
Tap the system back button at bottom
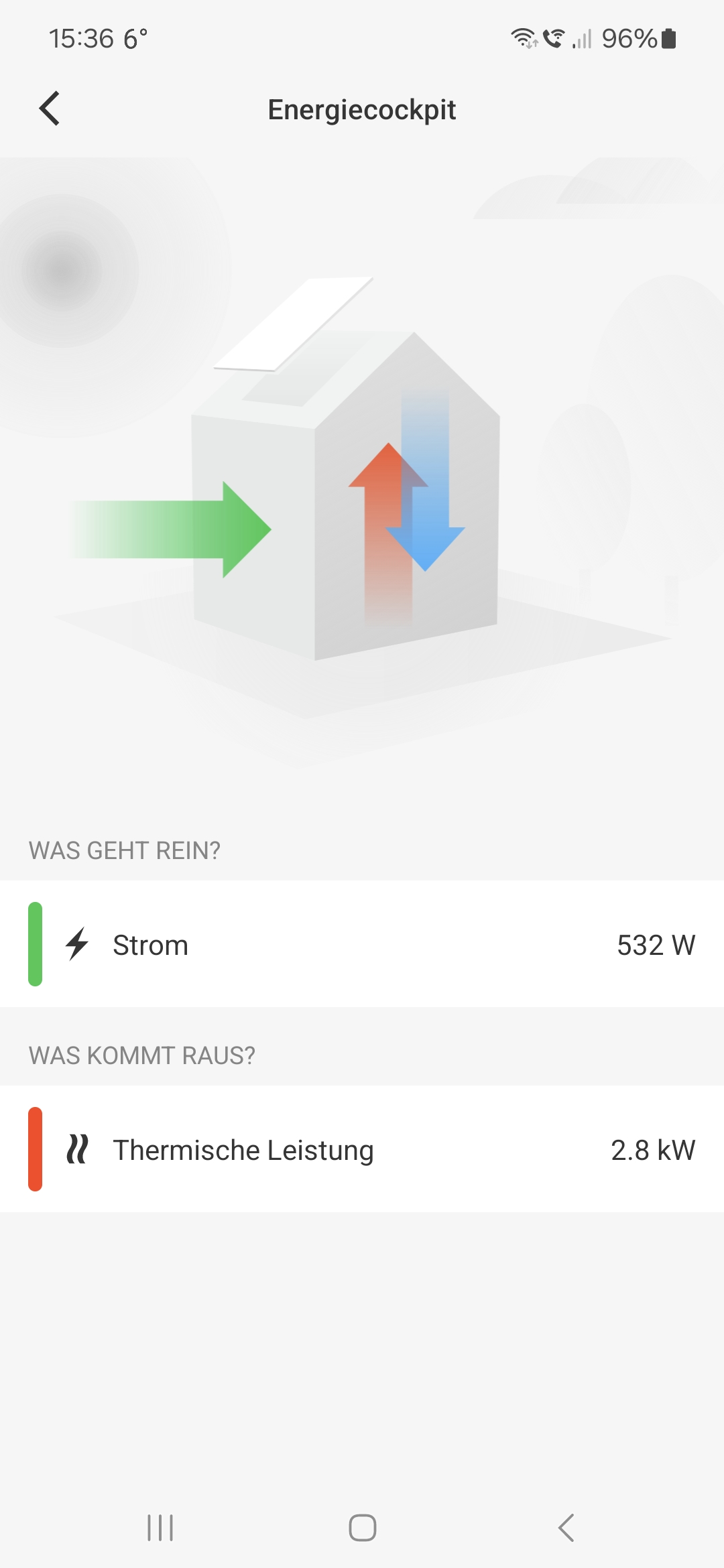[566, 1528]
